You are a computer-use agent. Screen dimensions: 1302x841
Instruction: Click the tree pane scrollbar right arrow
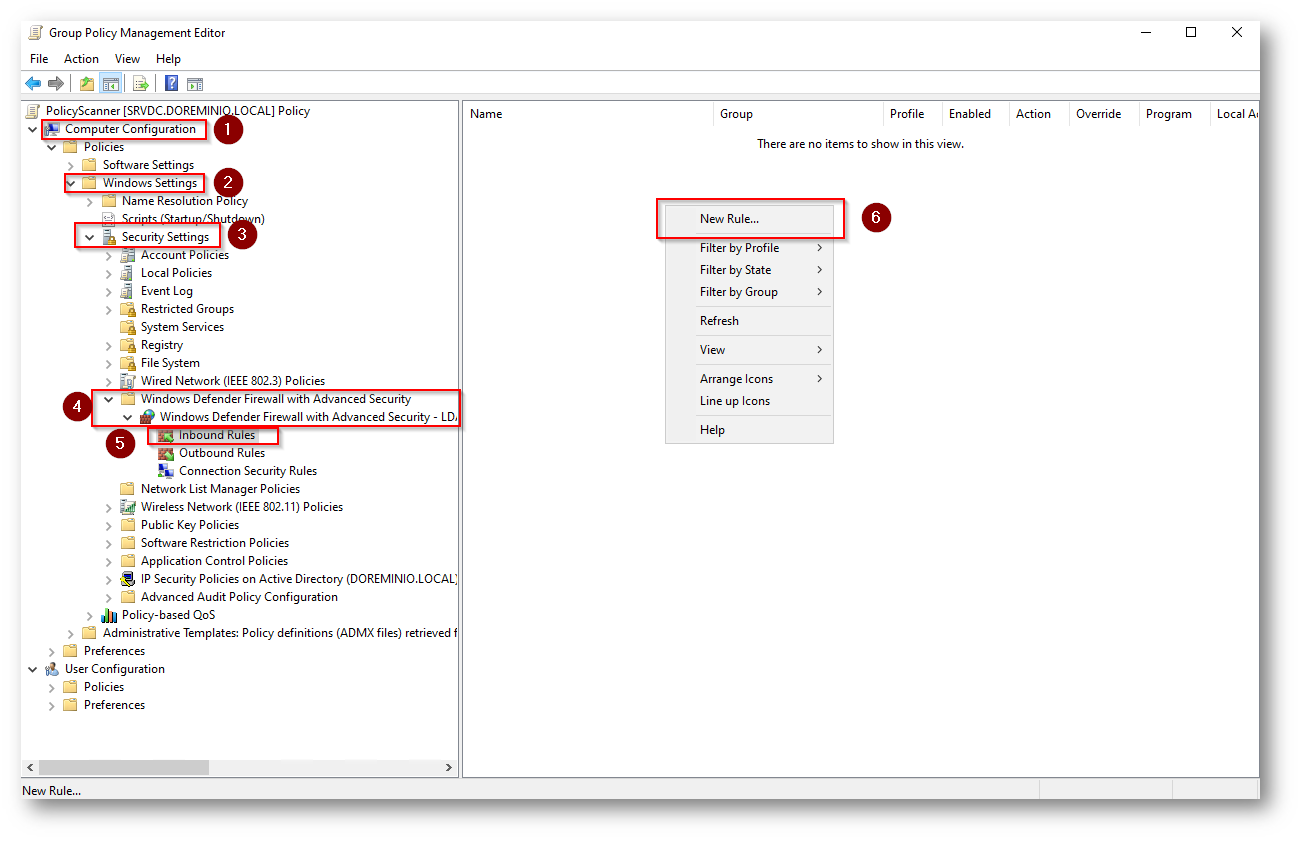pos(449,767)
